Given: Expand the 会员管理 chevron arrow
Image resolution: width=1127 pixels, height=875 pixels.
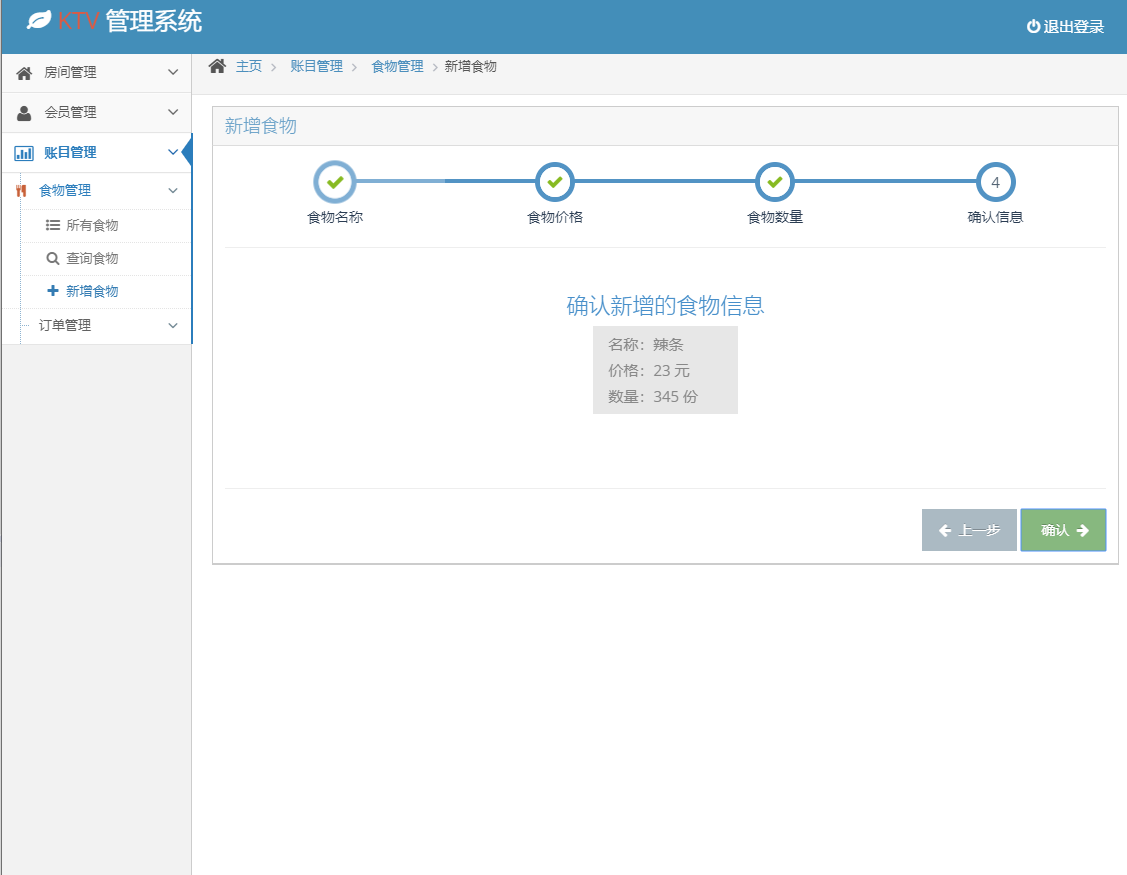Looking at the screenshot, I should (173, 113).
